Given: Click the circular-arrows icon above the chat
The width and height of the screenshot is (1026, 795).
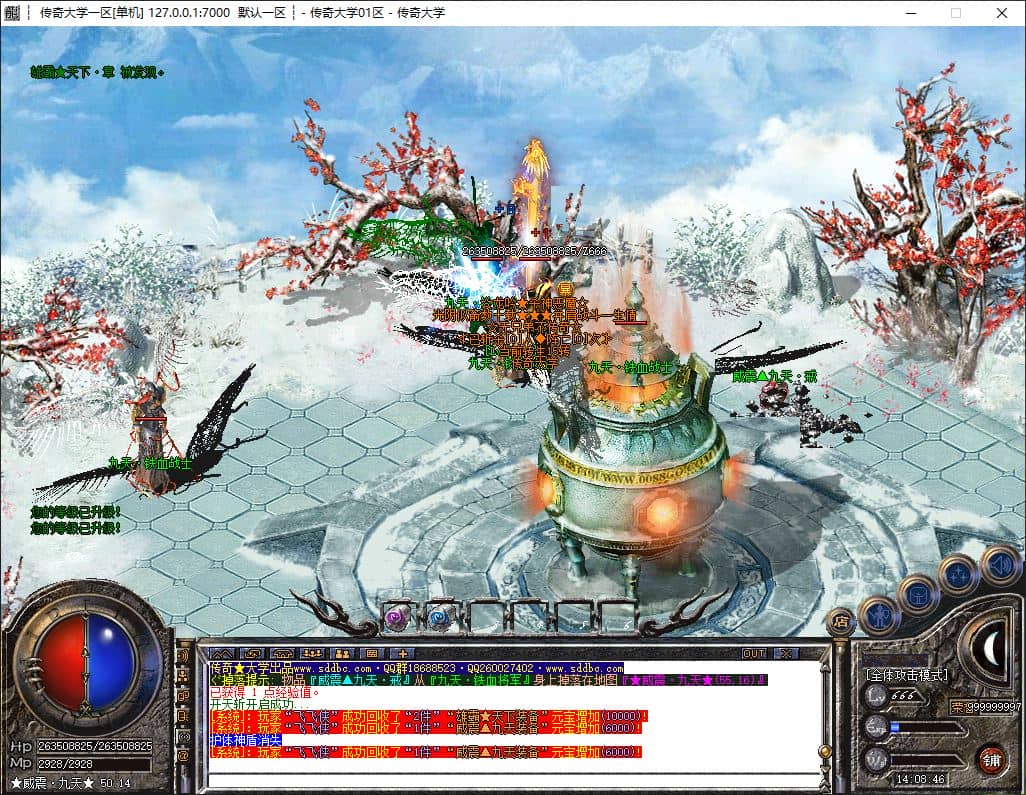Looking at the screenshot, I should pyautogui.click(x=253, y=653).
